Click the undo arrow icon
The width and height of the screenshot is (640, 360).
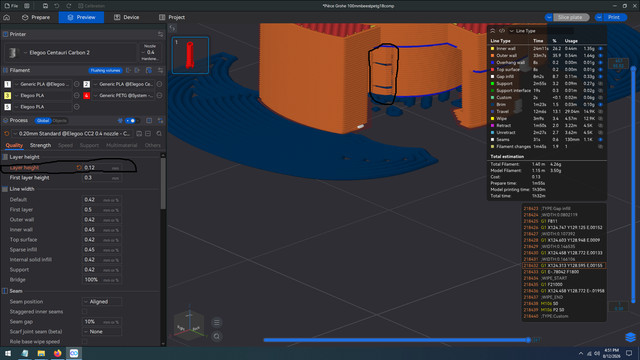coord(57,6)
